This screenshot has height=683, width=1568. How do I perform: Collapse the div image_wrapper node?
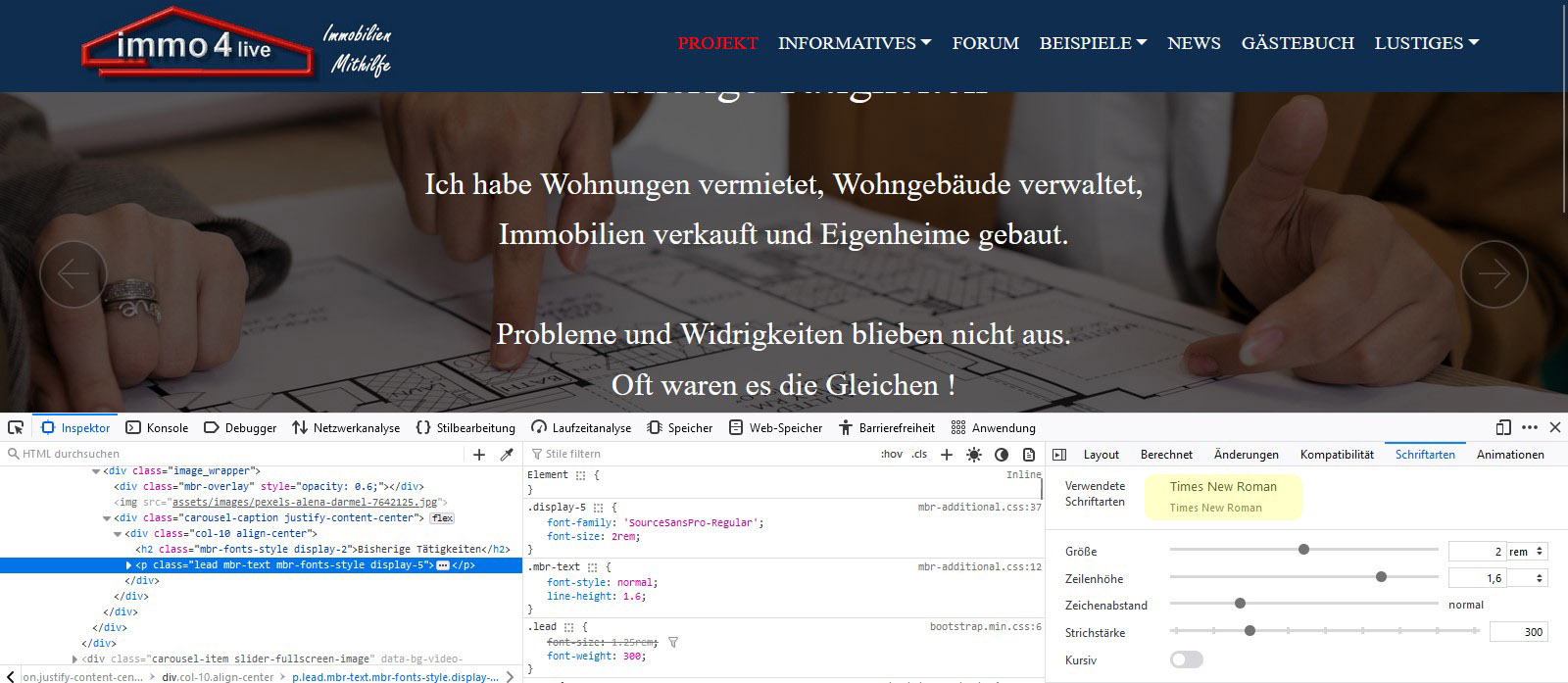96,471
